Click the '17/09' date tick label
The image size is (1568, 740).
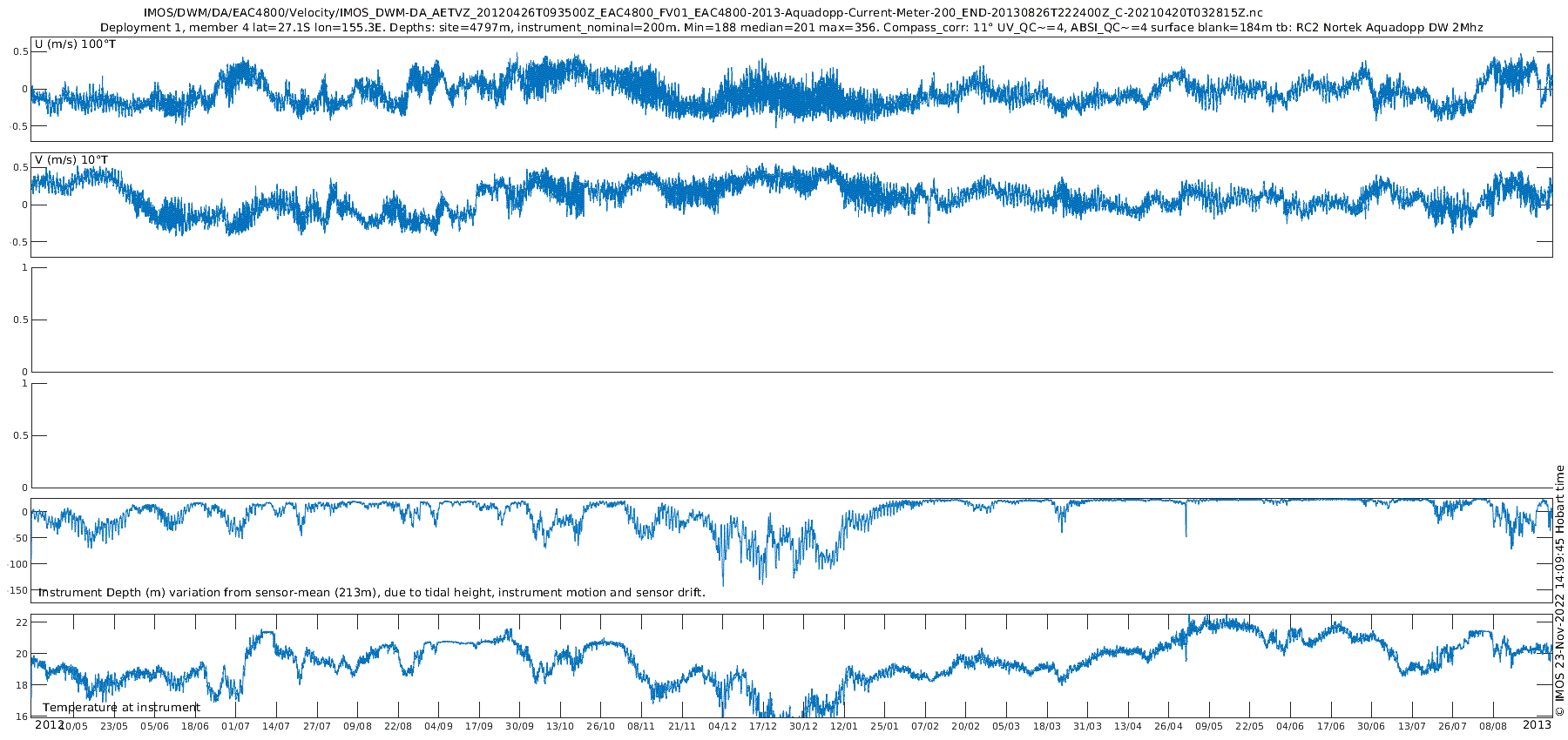coord(479,726)
